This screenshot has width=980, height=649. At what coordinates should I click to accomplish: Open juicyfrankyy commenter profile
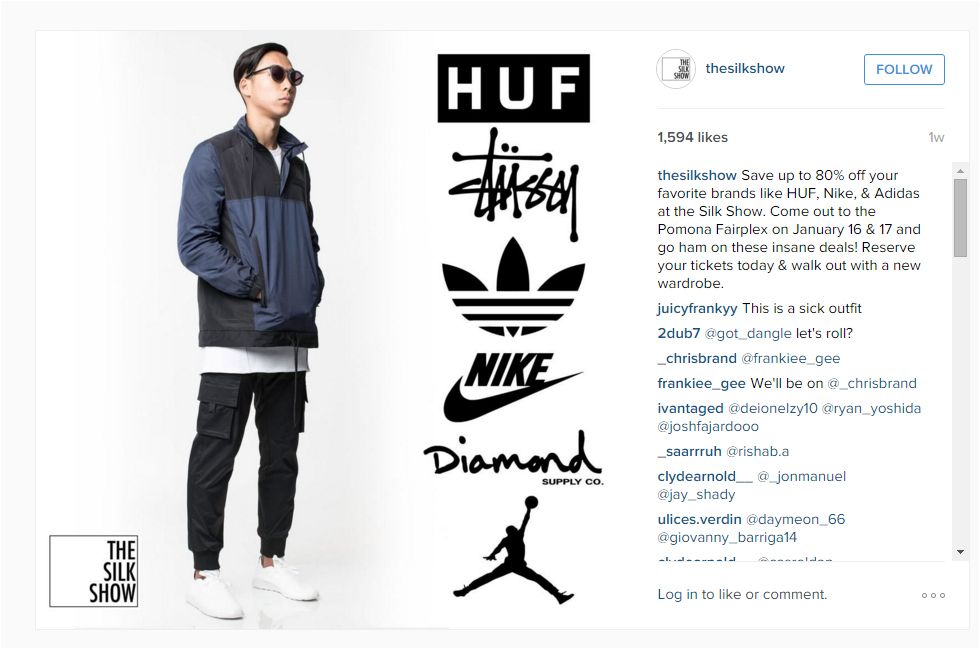[698, 308]
